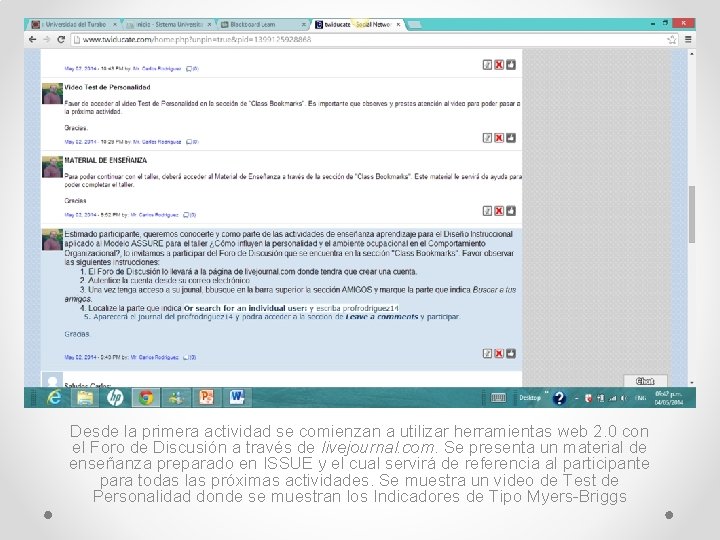Expand the Desktop toolbar chevron in taskbar
720x540 pixels.
click(x=546, y=393)
